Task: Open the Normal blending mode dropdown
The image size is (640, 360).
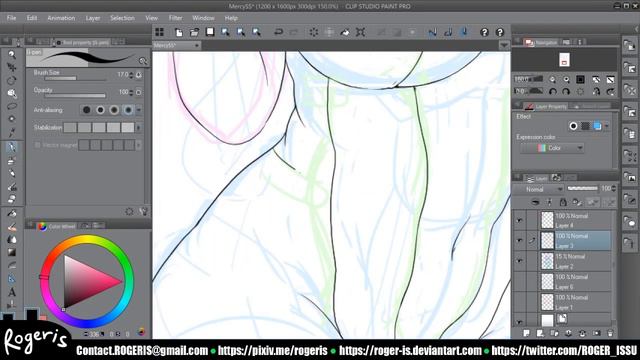Action: click(x=538, y=189)
